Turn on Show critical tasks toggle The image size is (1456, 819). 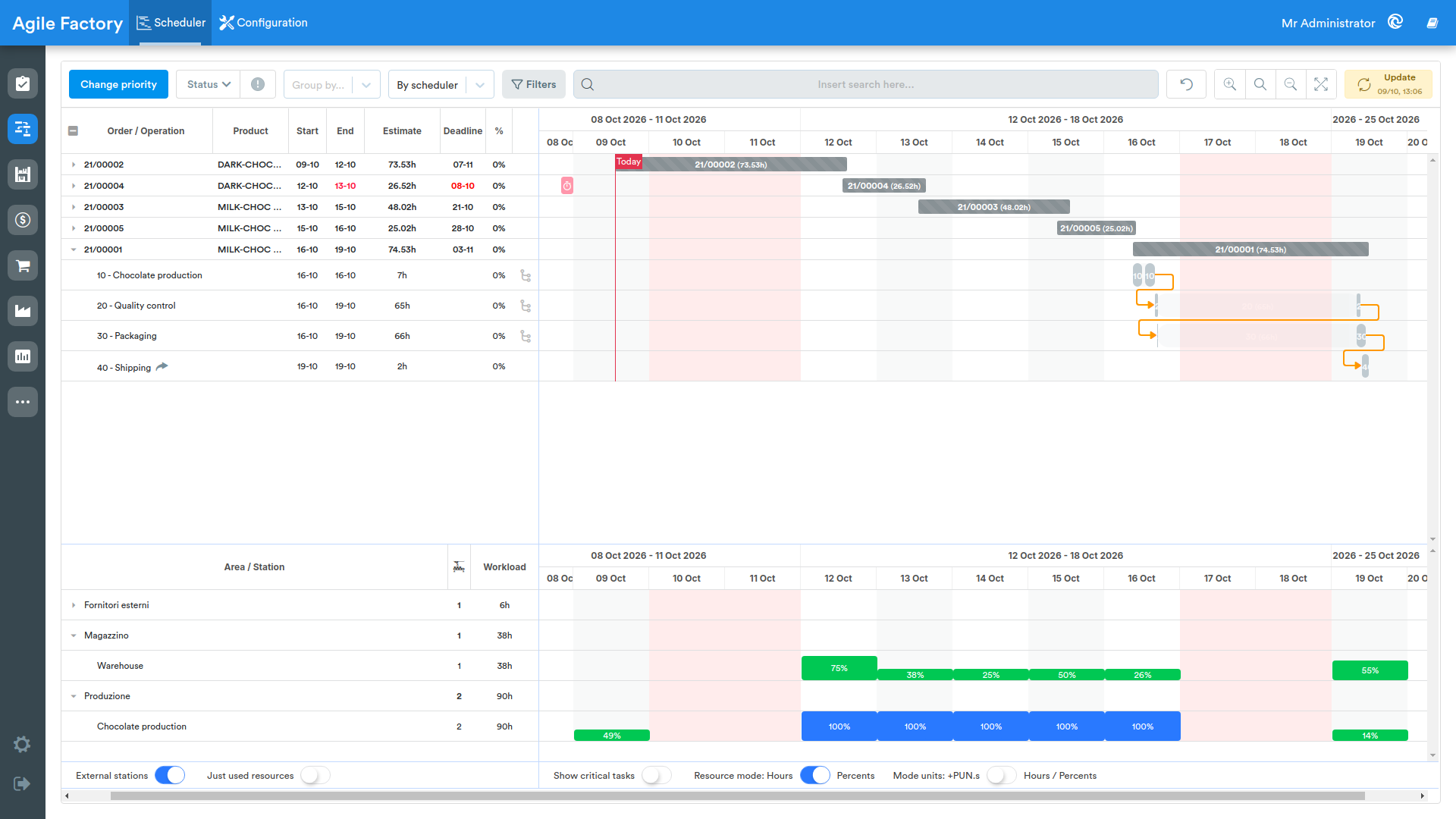(657, 775)
